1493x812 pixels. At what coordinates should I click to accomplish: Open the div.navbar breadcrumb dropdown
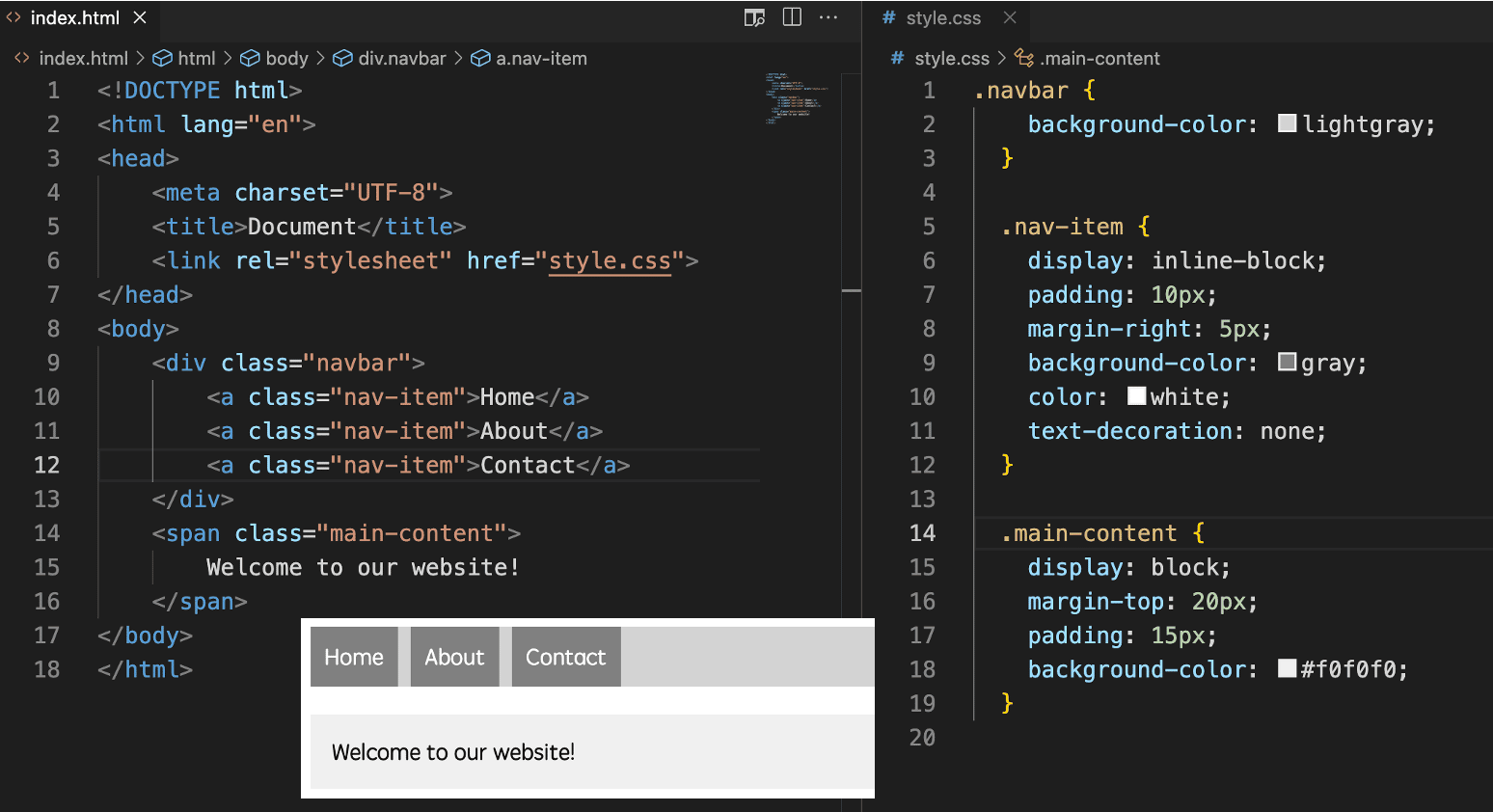[x=402, y=58]
